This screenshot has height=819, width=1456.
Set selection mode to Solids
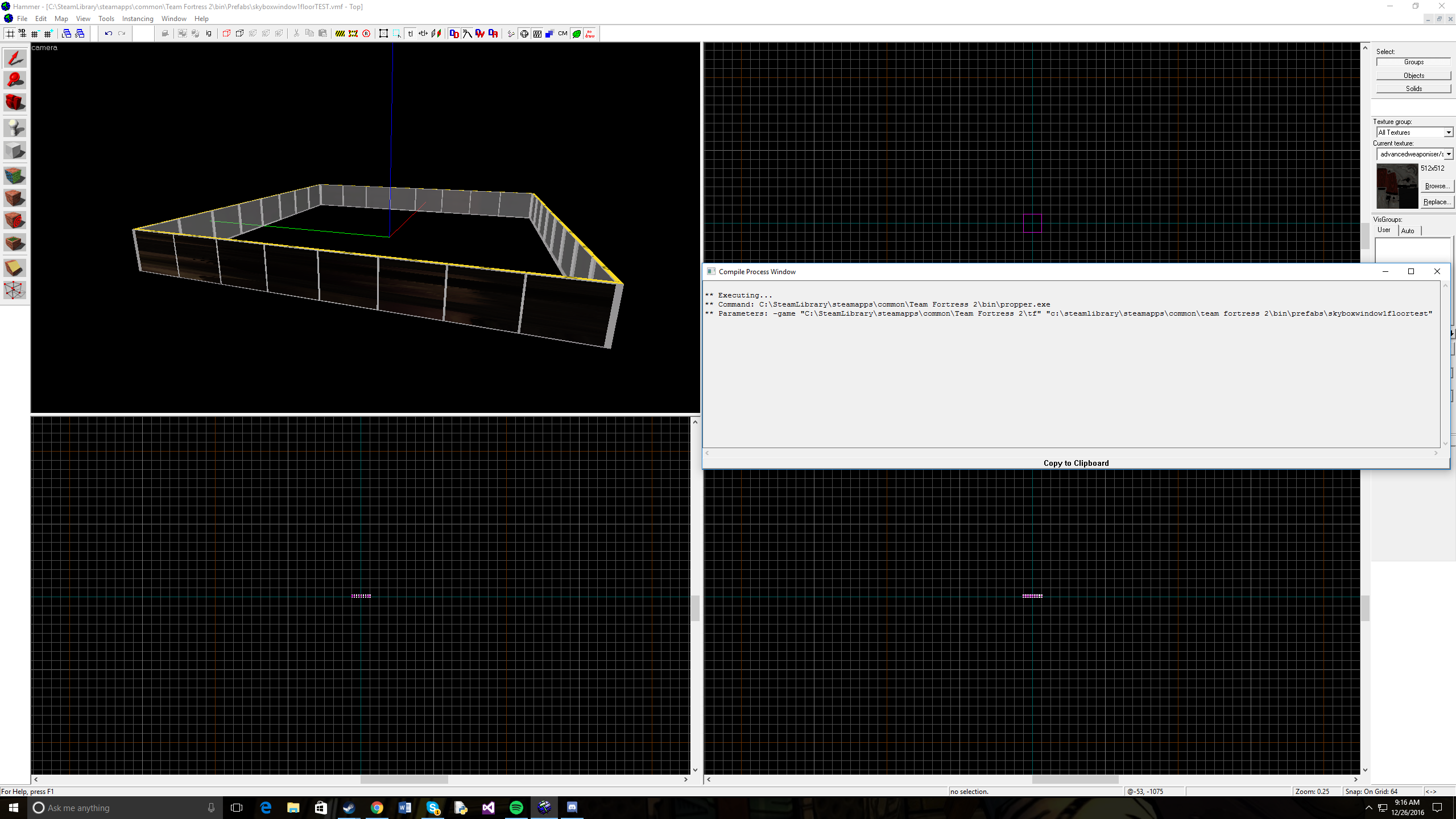(x=1413, y=88)
